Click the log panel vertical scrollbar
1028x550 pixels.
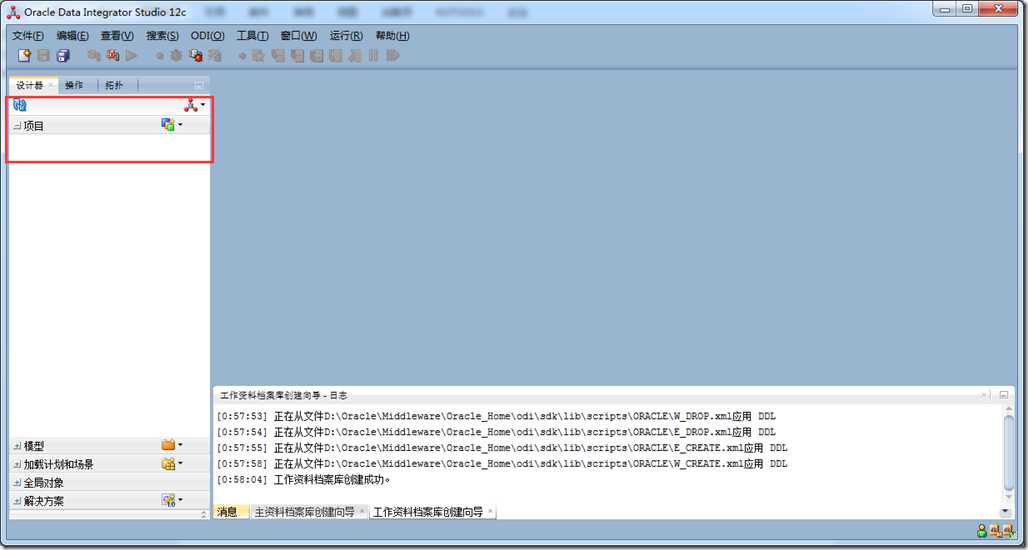pyautogui.click(x=1009, y=452)
